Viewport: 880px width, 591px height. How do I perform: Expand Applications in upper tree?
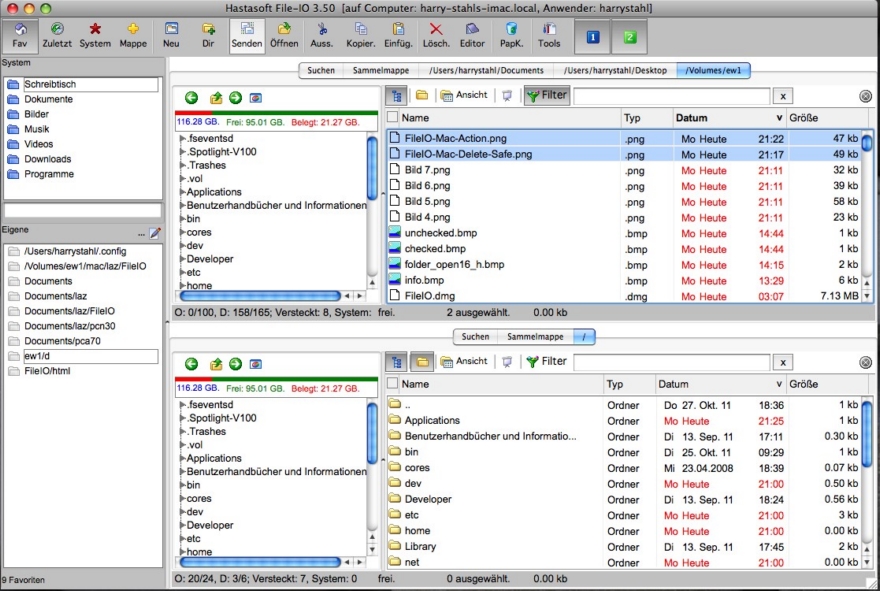(182, 192)
